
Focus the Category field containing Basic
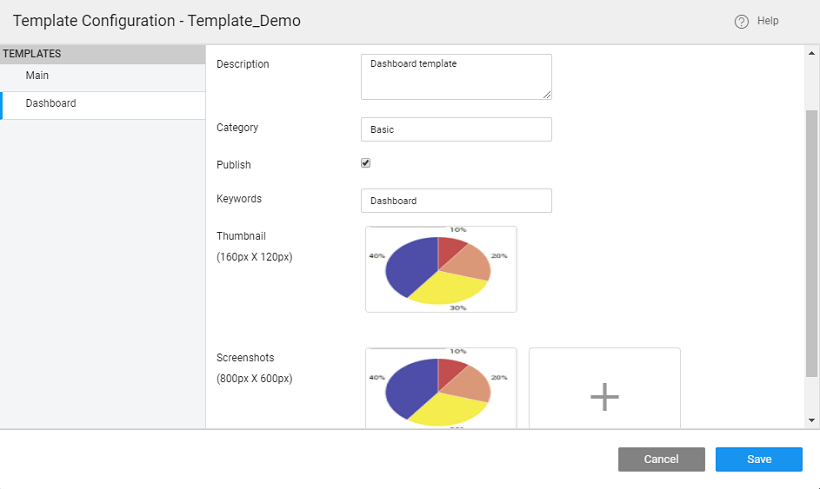455,130
